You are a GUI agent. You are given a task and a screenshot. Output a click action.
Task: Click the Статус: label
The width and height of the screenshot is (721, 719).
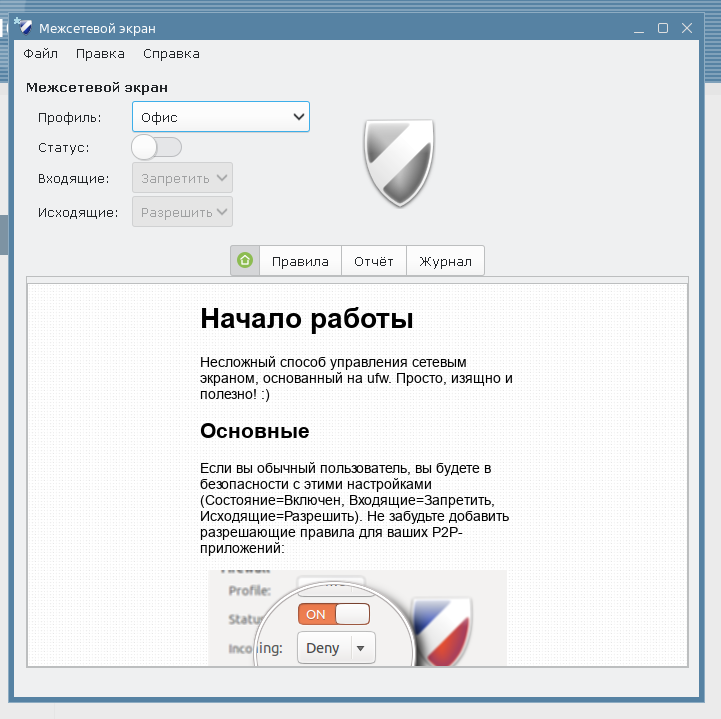(x=63, y=148)
